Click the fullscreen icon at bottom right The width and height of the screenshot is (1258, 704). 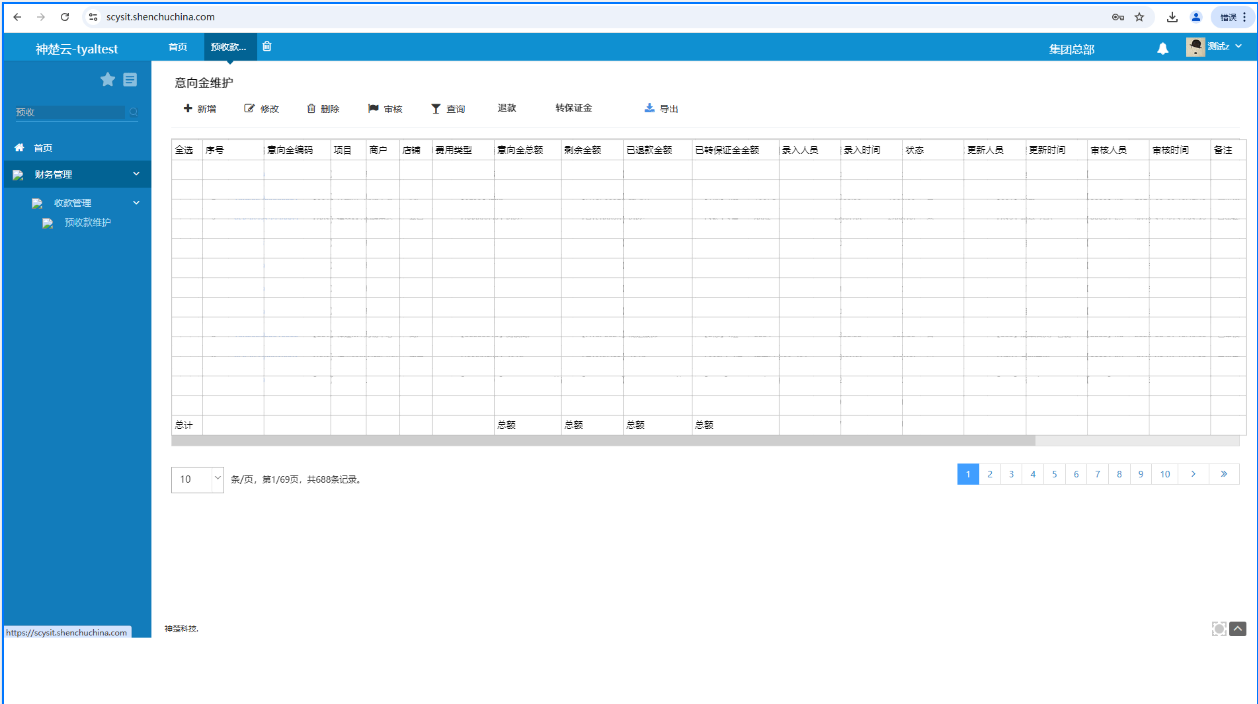point(1219,628)
